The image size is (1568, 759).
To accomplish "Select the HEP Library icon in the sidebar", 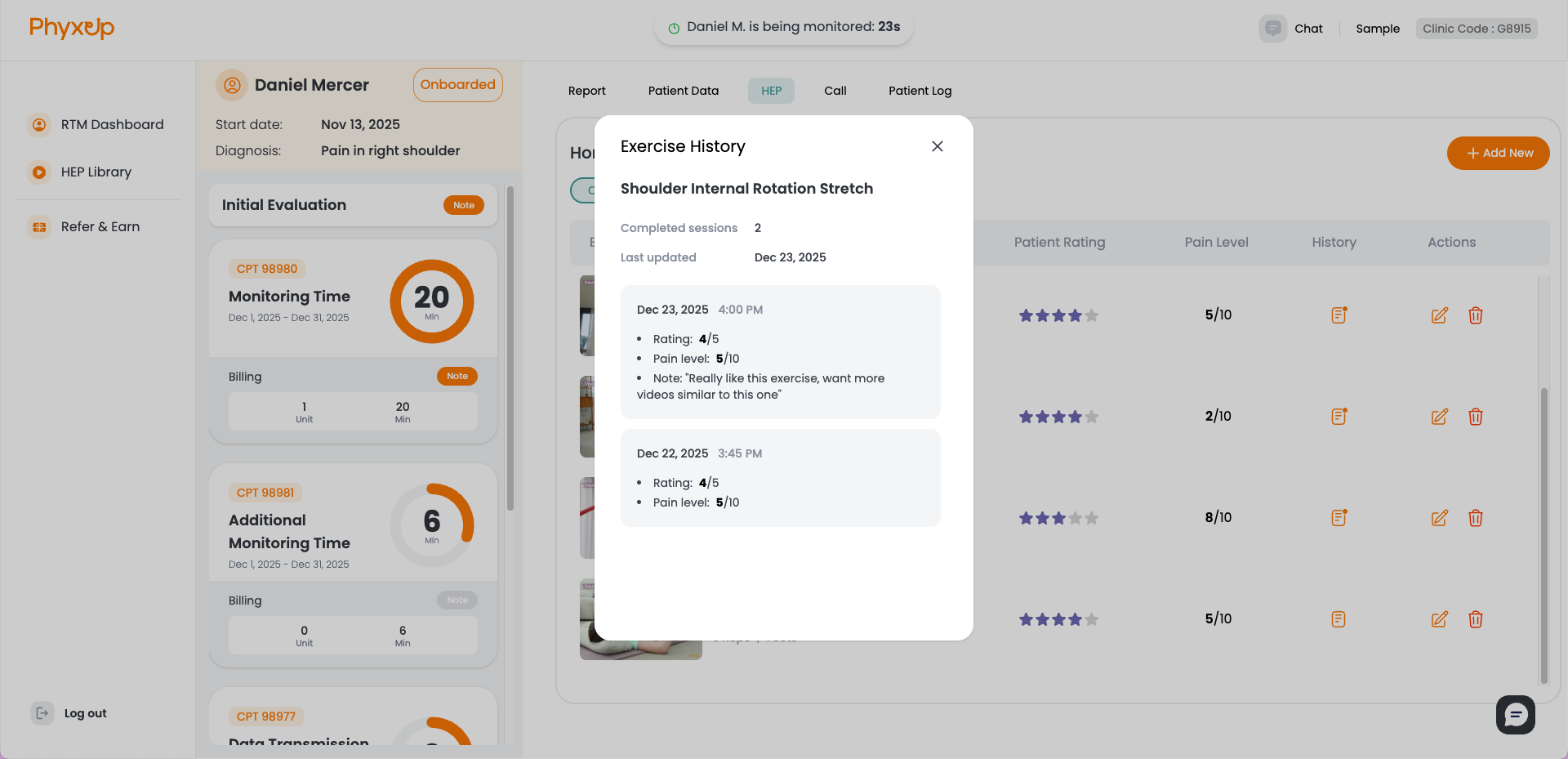I will (39, 172).
